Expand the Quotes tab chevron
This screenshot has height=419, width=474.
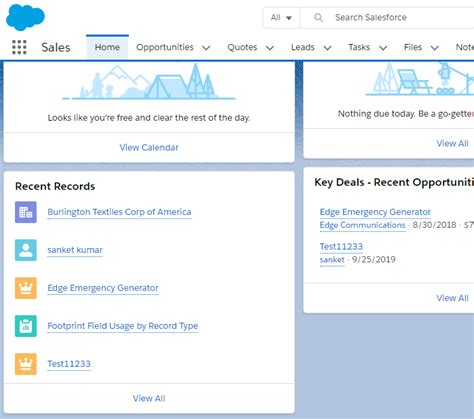tap(270, 48)
